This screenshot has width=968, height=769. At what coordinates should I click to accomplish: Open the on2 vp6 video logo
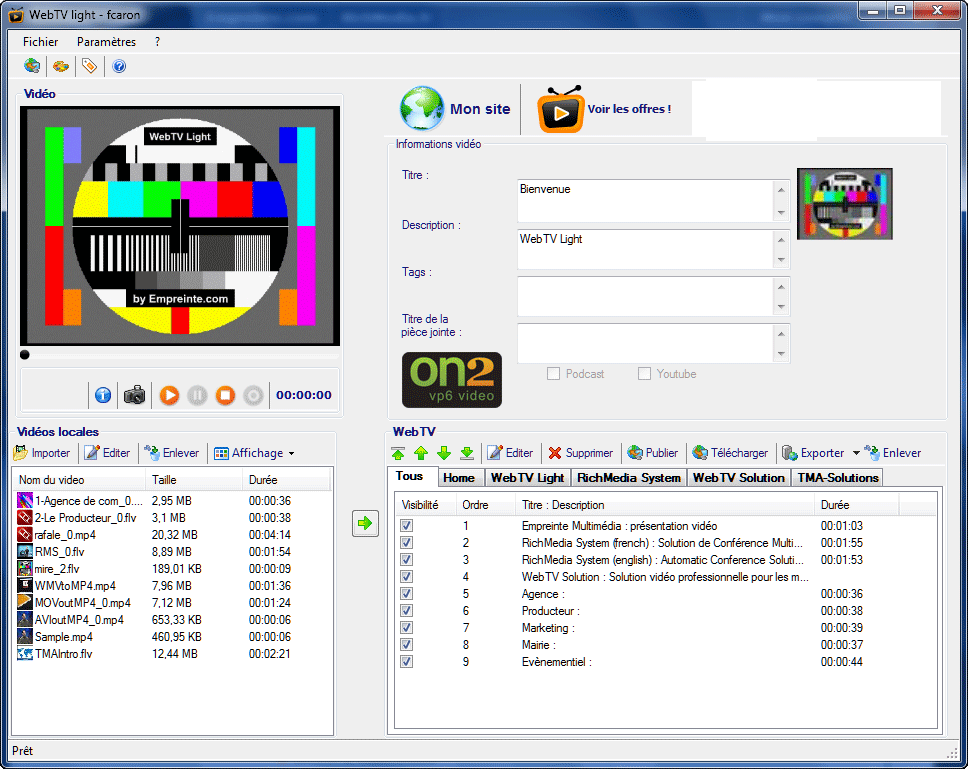pyautogui.click(x=452, y=380)
